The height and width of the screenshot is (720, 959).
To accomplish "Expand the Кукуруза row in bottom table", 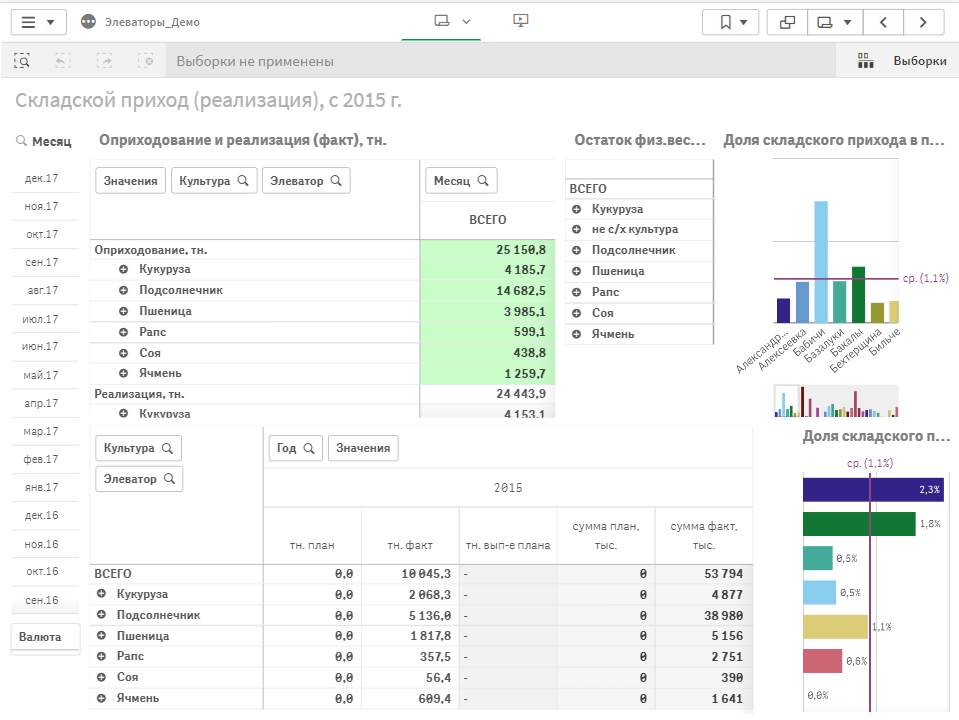I will pyautogui.click(x=101, y=594).
